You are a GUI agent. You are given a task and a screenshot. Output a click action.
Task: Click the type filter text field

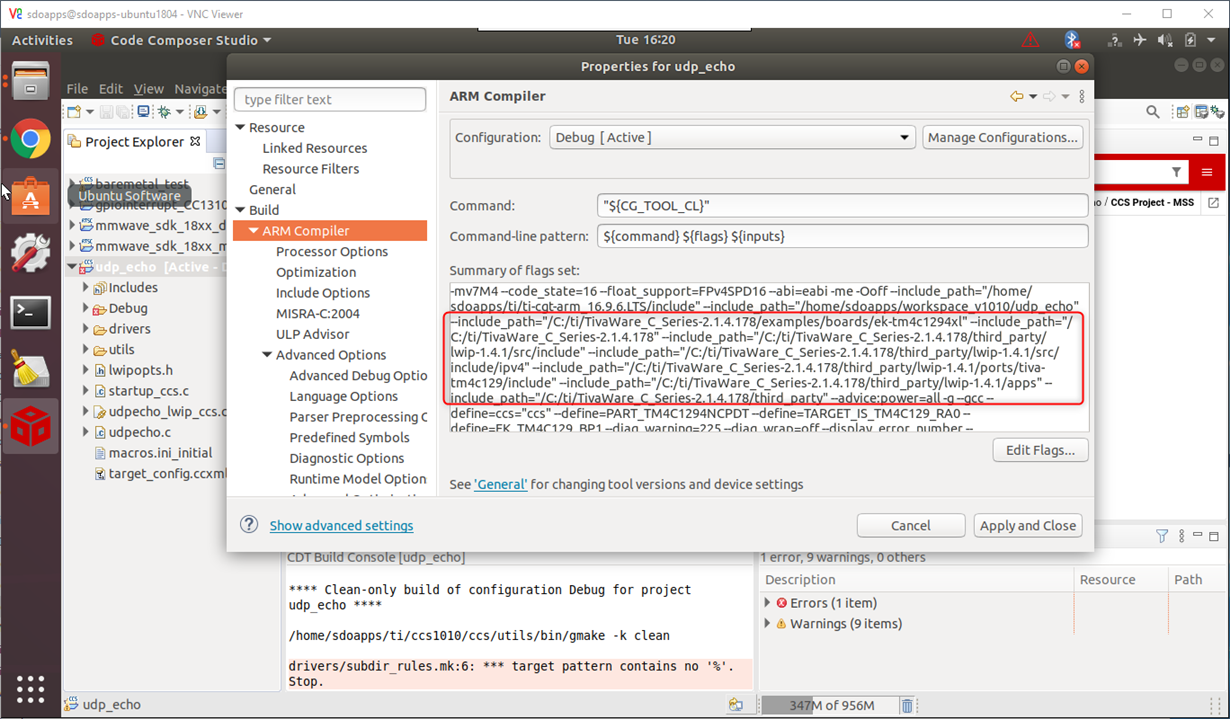click(x=330, y=99)
